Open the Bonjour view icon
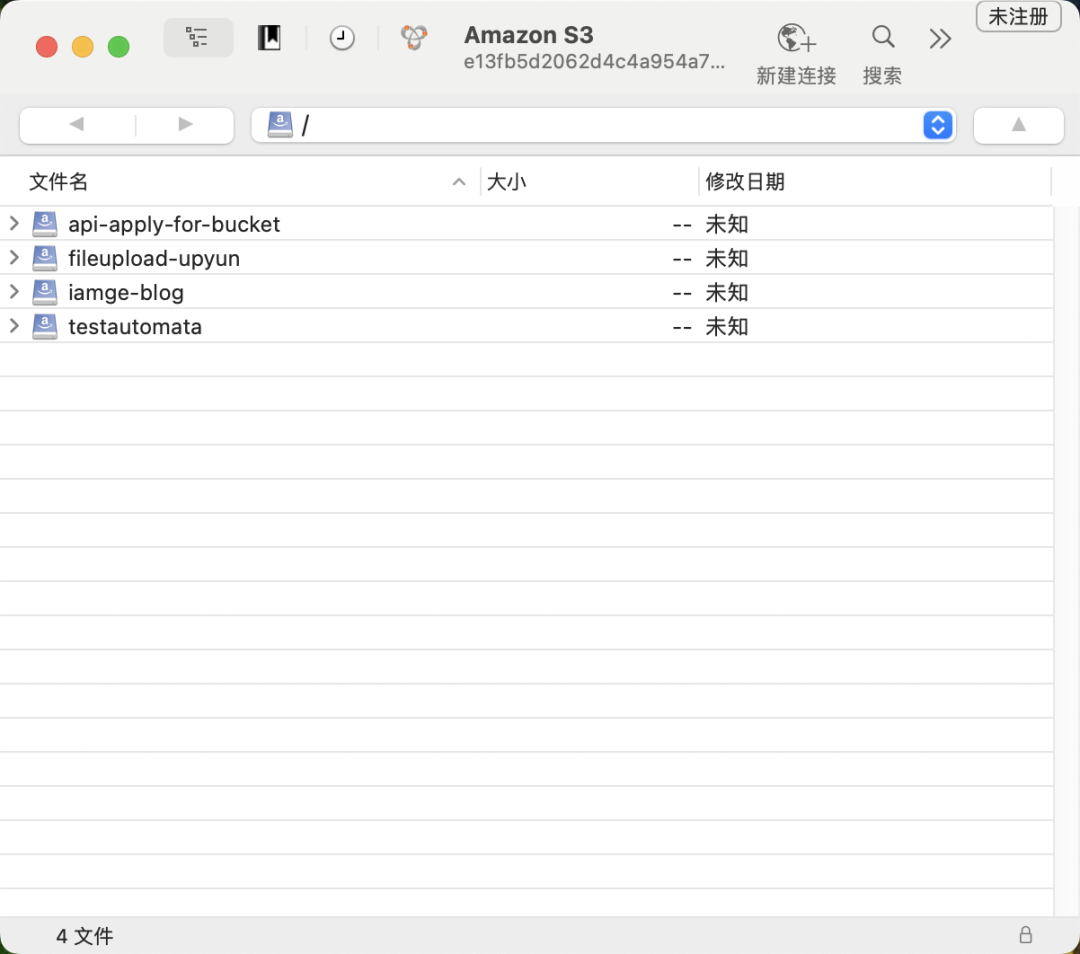1080x954 pixels. click(x=414, y=37)
